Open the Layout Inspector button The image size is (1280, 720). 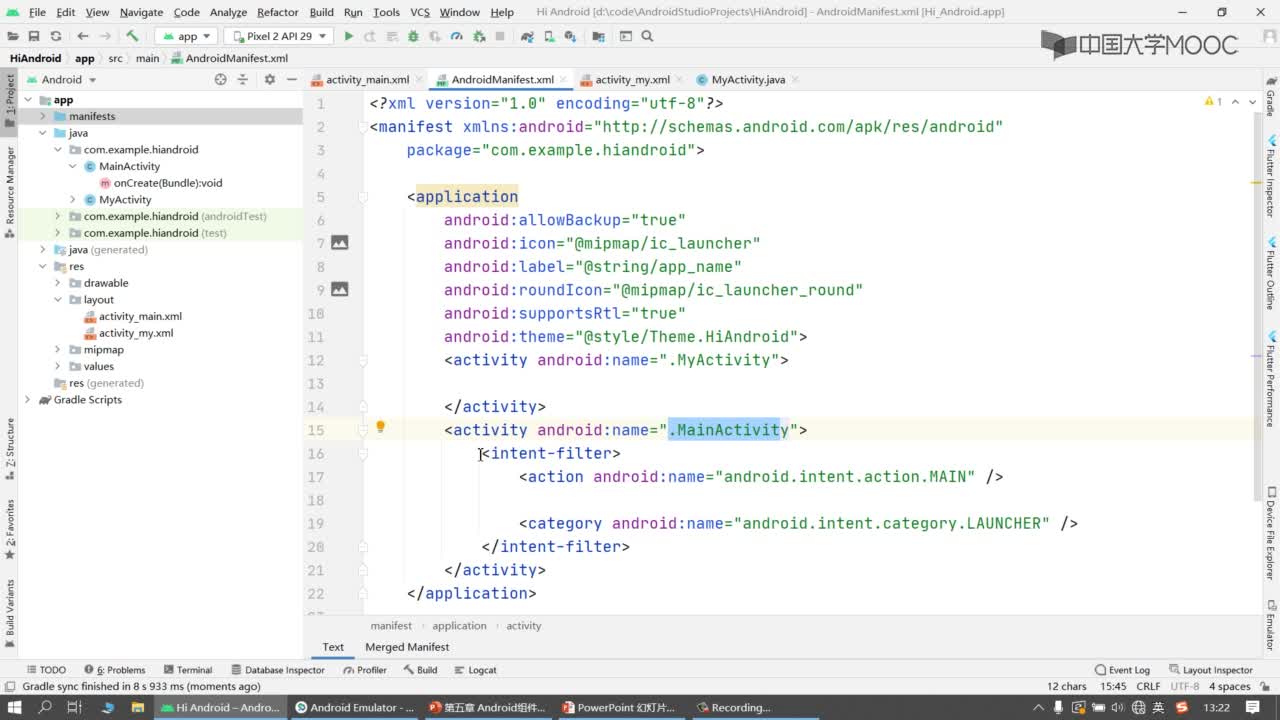pyautogui.click(x=1210, y=670)
